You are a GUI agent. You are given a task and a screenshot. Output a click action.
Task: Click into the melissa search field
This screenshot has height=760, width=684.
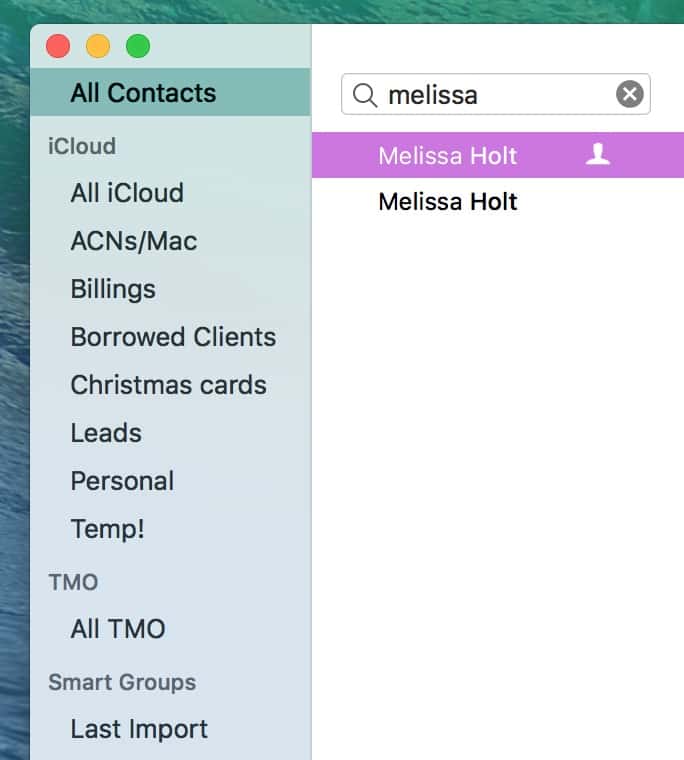(x=490, y=95)
